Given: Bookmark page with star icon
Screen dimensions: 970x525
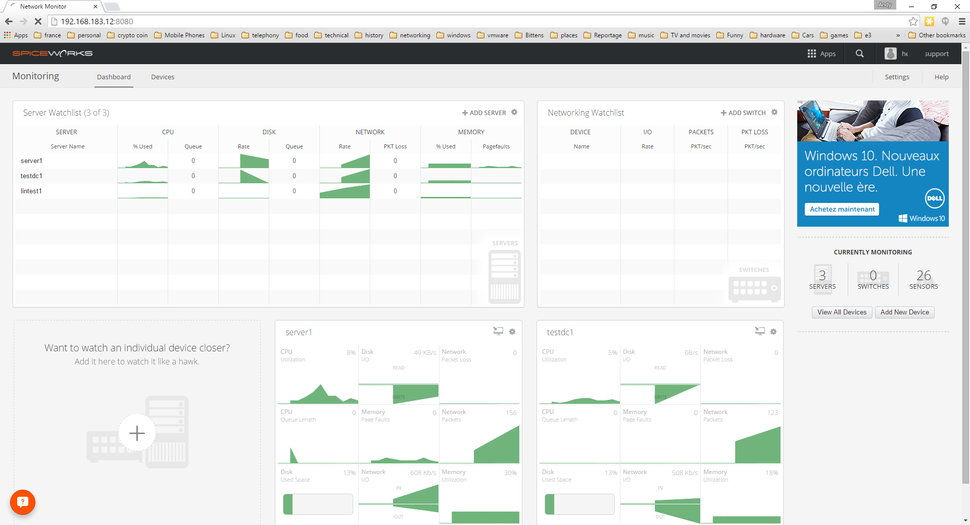Looking at the screenshot, I should coord(913,21).
